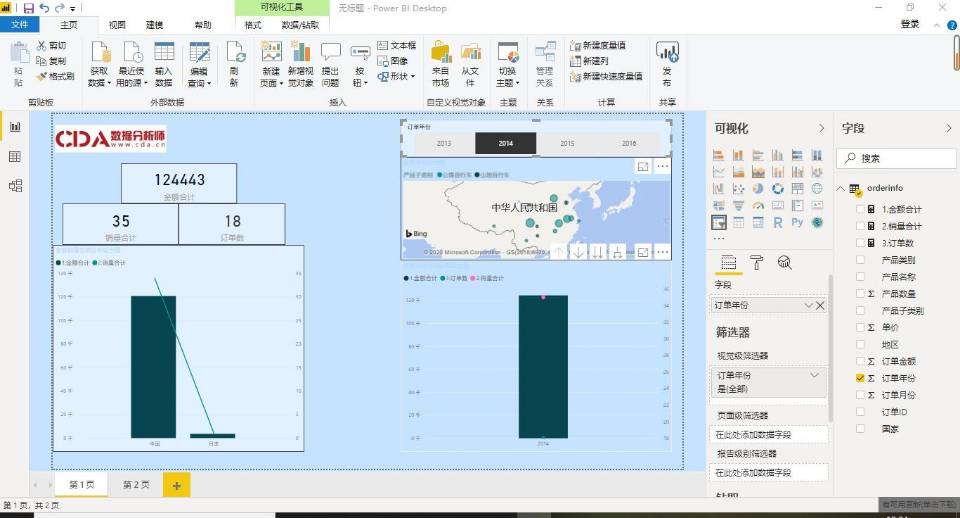Click 登录 sign in link
960x518 pixels.
click(x=910, y=24)
